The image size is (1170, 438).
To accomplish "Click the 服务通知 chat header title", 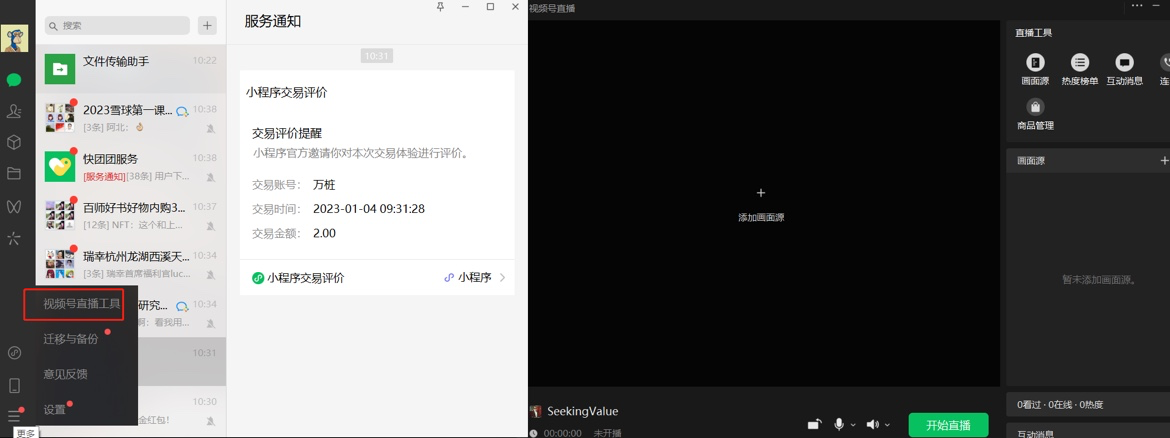I will tap(273, 22).
